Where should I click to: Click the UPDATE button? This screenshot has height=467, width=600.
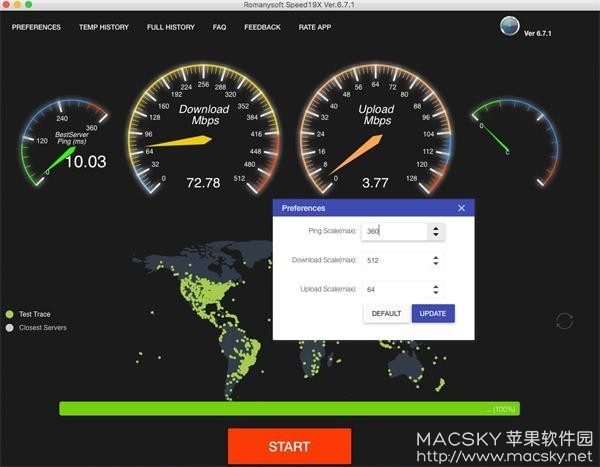coord(433,314)
